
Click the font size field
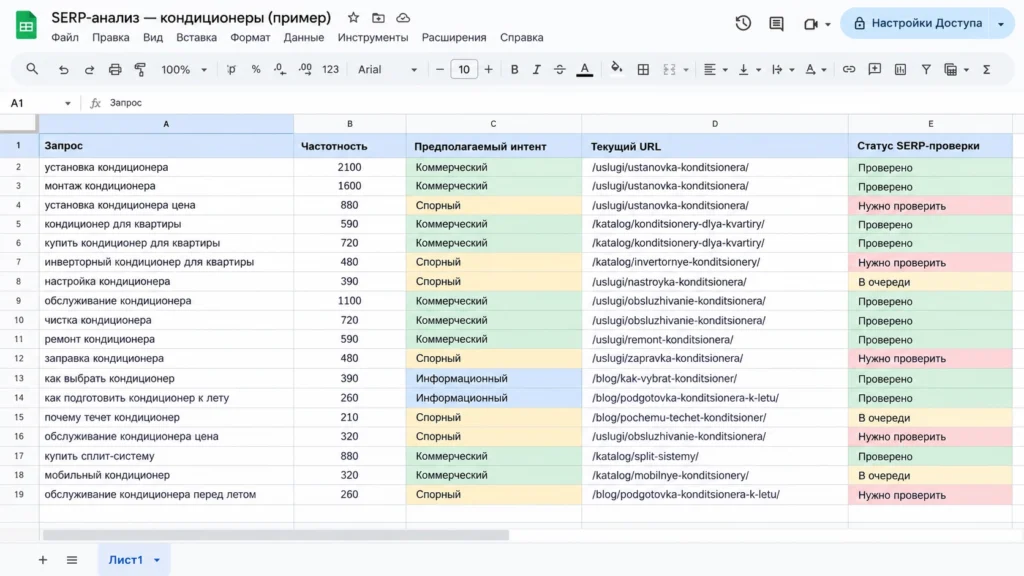[x=464, y=69]
